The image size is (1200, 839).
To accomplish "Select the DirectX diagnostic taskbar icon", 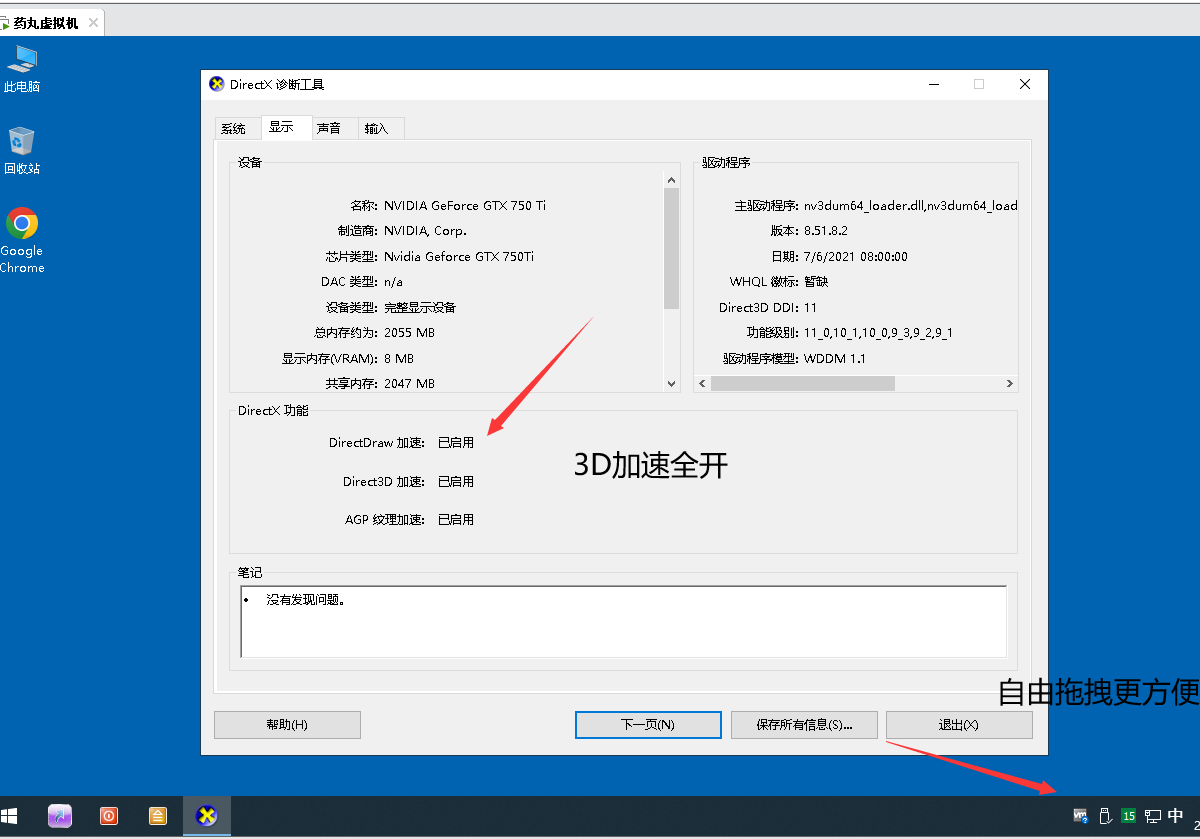I will [x=207, y=816].
